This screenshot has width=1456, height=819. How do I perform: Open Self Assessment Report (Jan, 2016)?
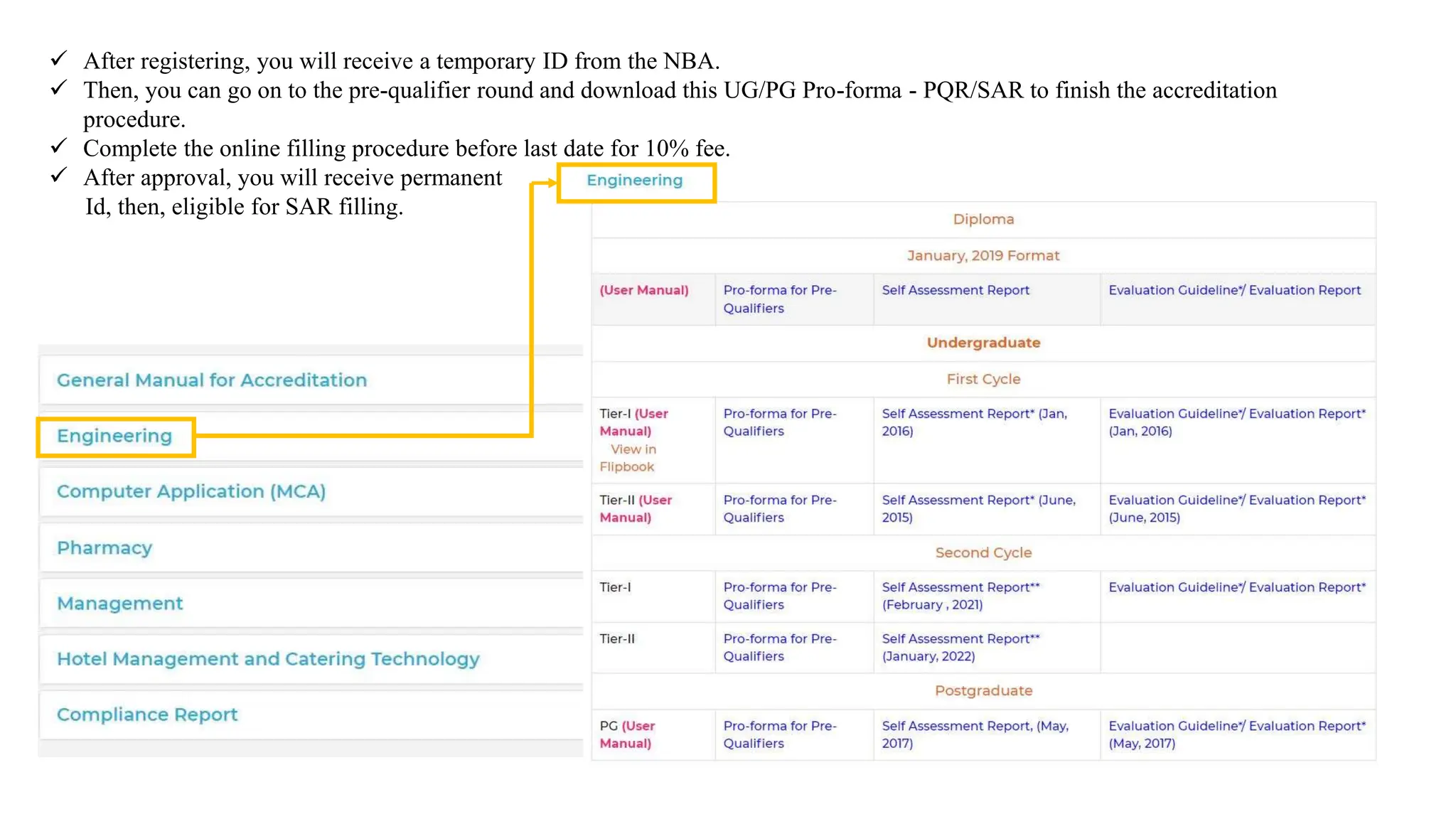pyautogui.click(x=973, y=422)
